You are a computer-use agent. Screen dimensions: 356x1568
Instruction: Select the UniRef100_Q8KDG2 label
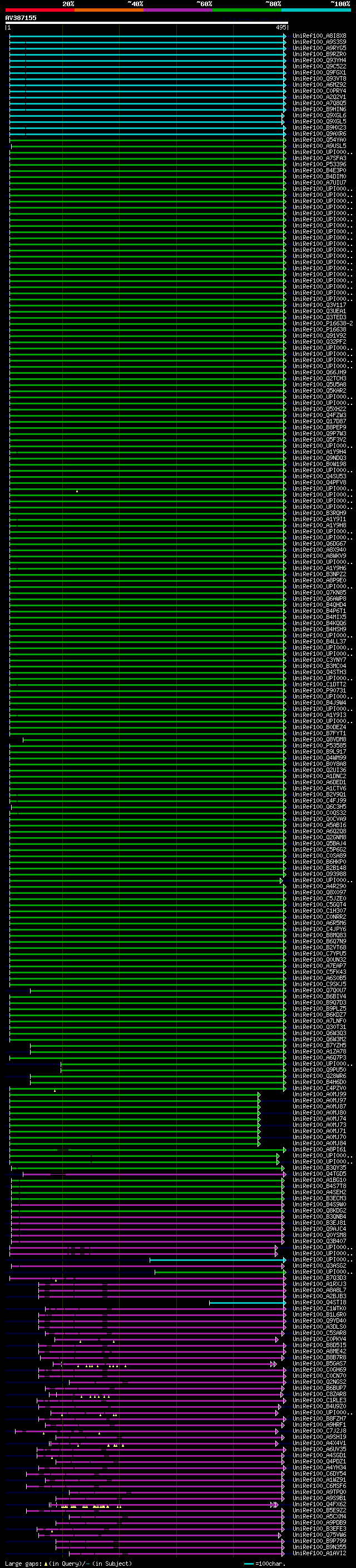tap(319, 1210)
